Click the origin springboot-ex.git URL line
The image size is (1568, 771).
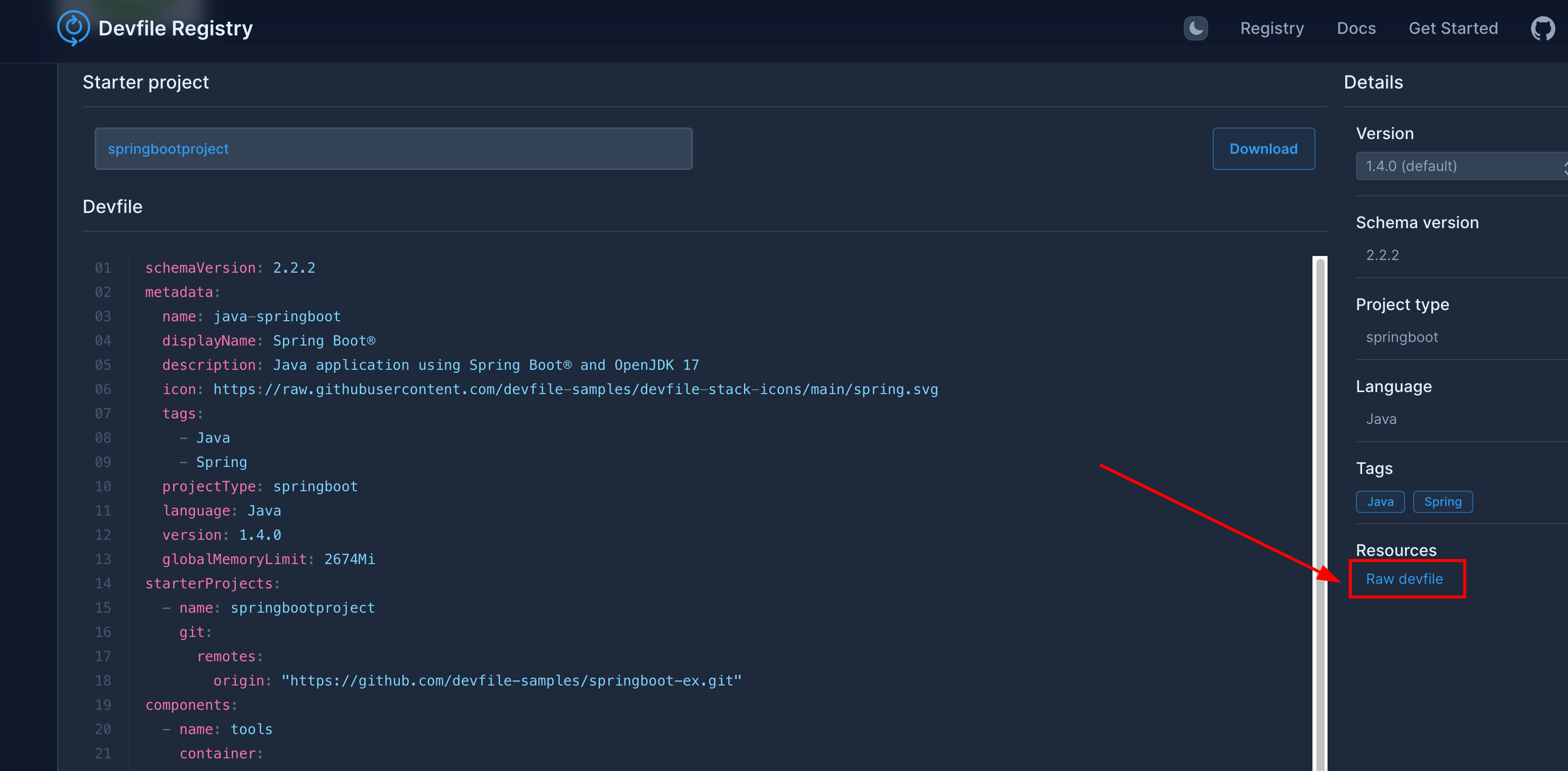pyautogui.click(x=477, y=681)
